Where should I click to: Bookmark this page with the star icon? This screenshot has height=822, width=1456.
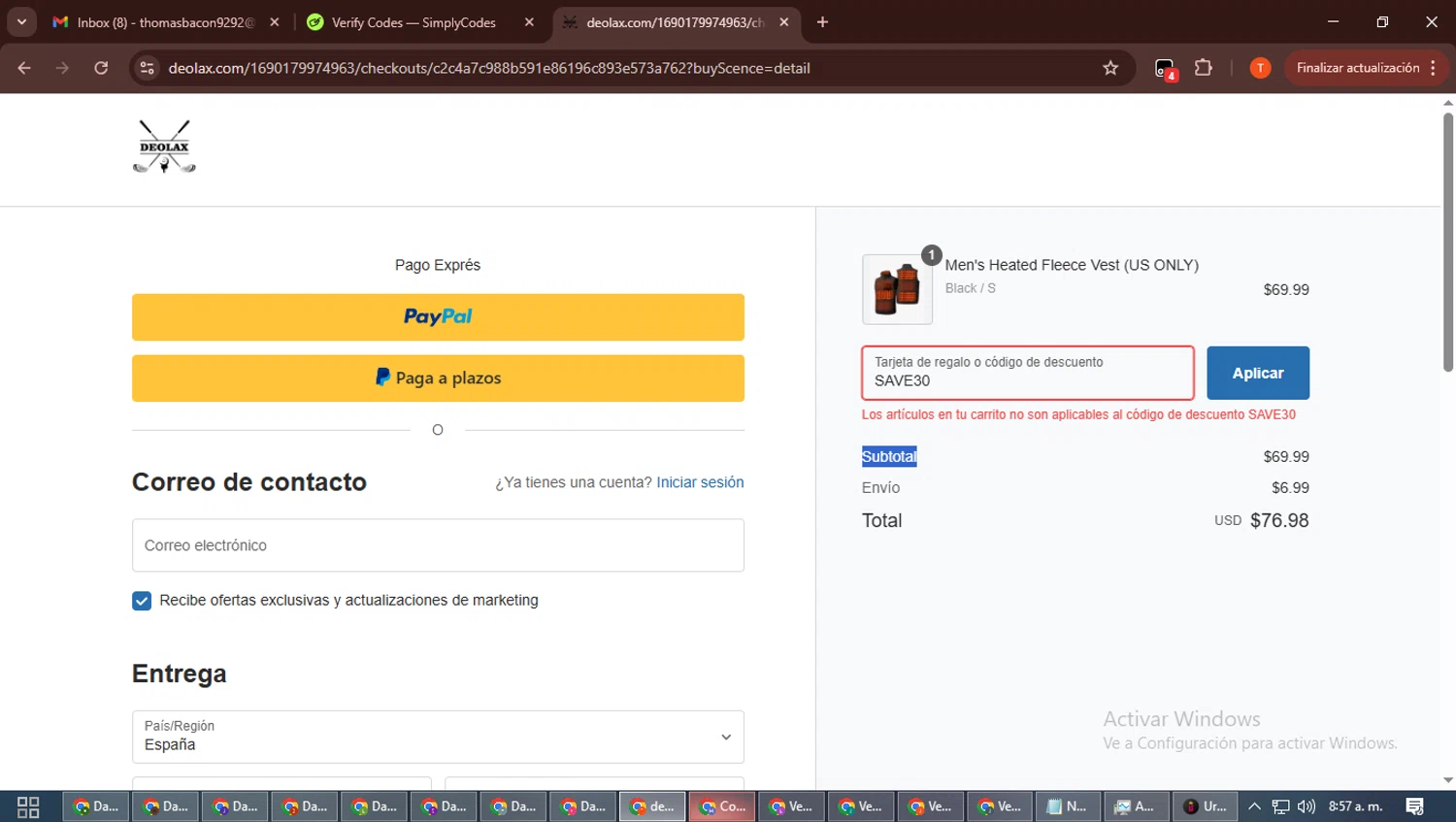[x=1110, y=68]
